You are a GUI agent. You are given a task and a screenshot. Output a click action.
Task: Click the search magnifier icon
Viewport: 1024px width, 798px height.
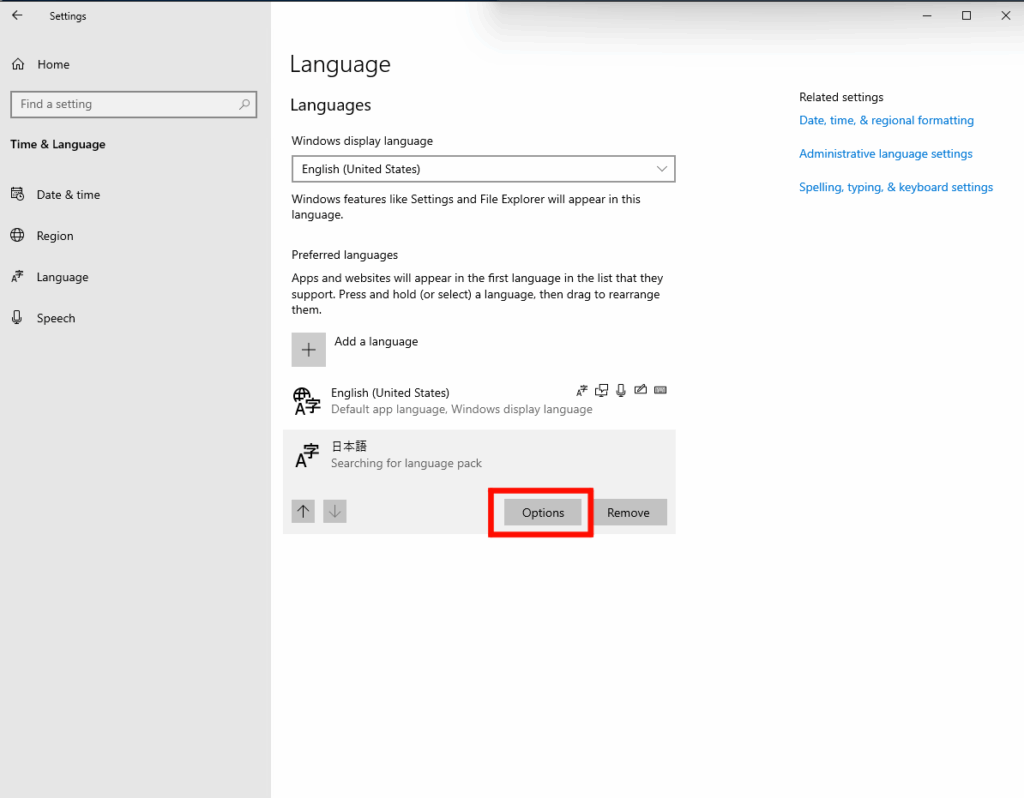244,104
